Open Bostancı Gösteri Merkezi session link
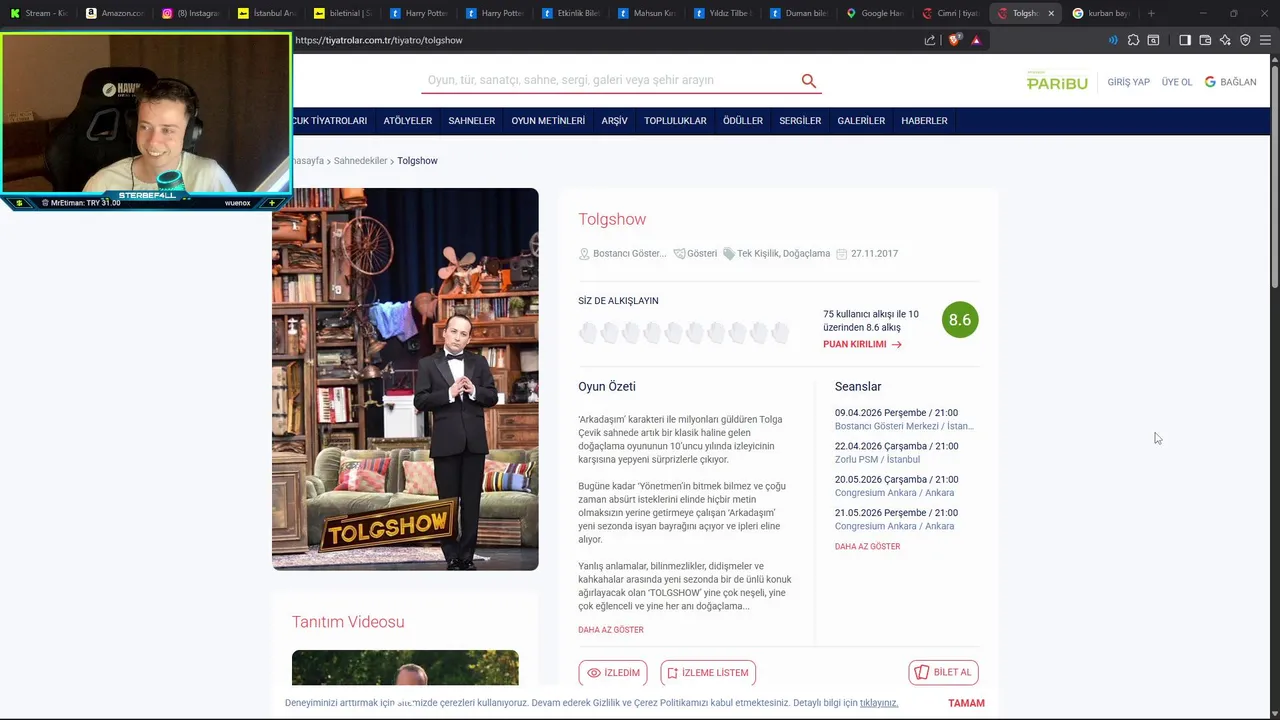The height and width of the screenshot is (720, 1280). [904, 426]
